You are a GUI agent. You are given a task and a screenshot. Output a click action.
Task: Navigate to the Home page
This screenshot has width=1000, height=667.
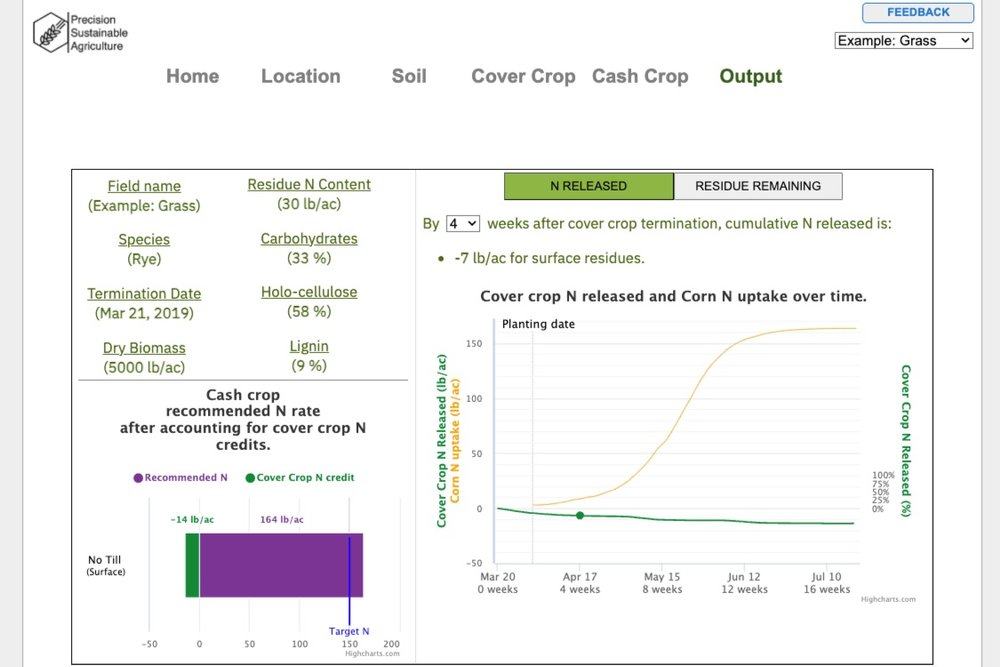pyautogui.click(x=192, y=76)
